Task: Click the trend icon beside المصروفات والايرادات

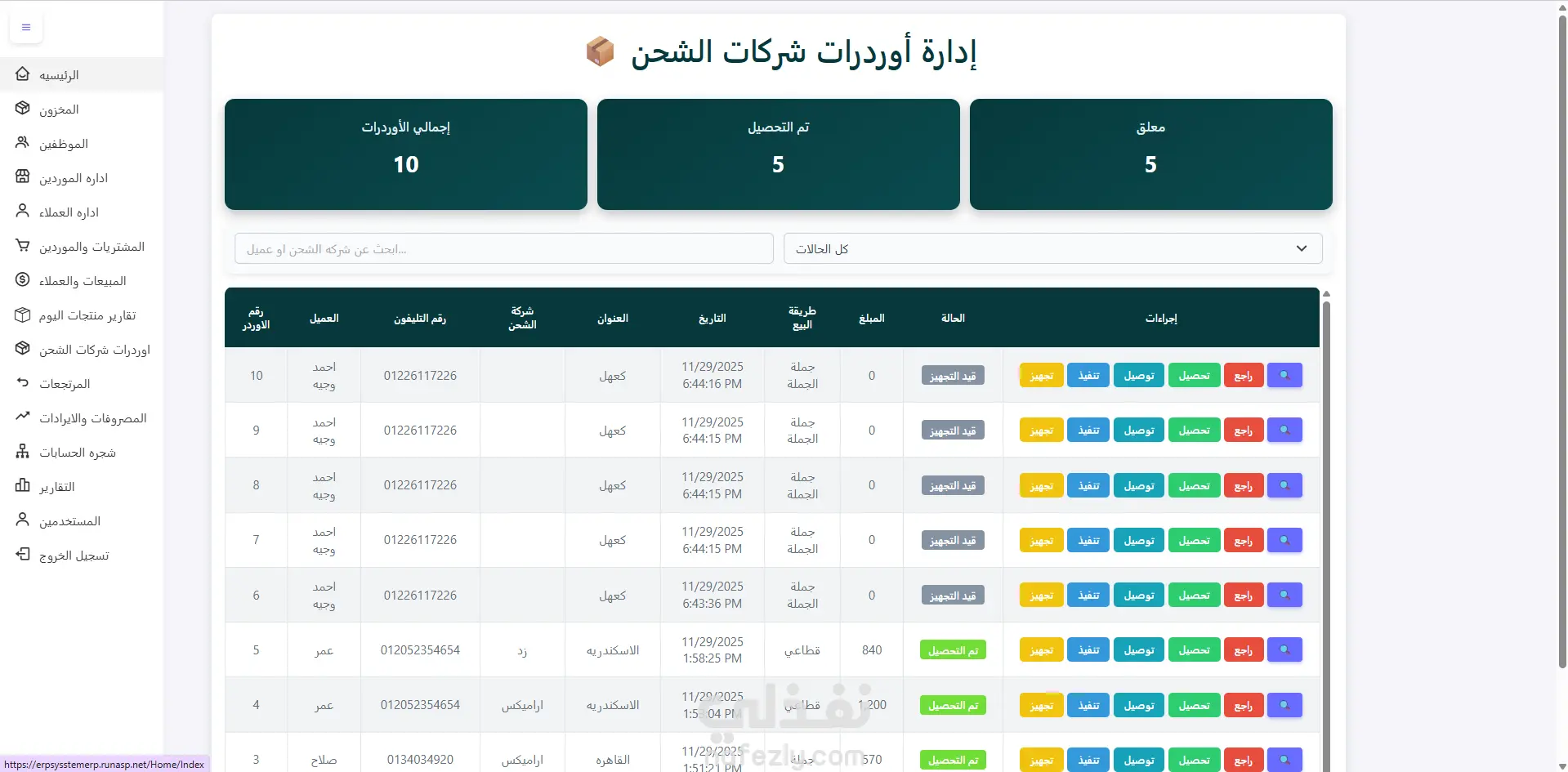Action: click(x=23, y=417)
